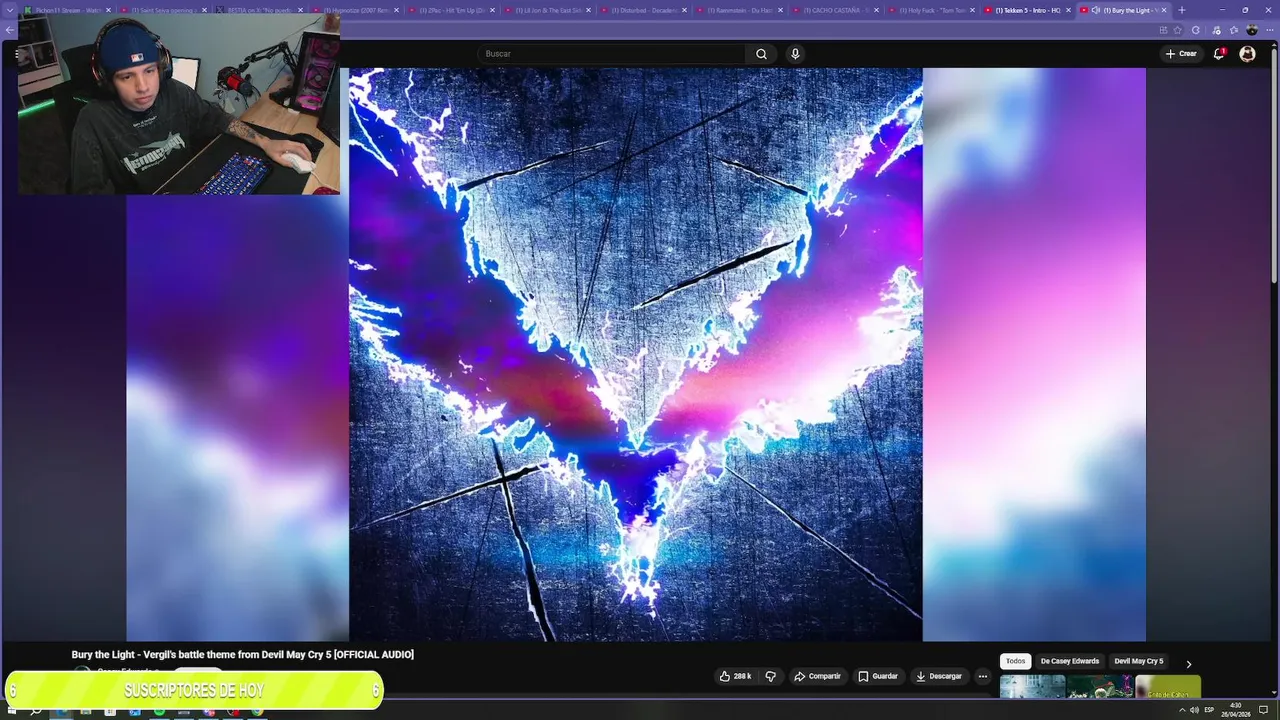This screenshot has height=720, width=1280.
Task: Click the browser refresh icon
Action: pyautogui.click(x=1195, y=30)
